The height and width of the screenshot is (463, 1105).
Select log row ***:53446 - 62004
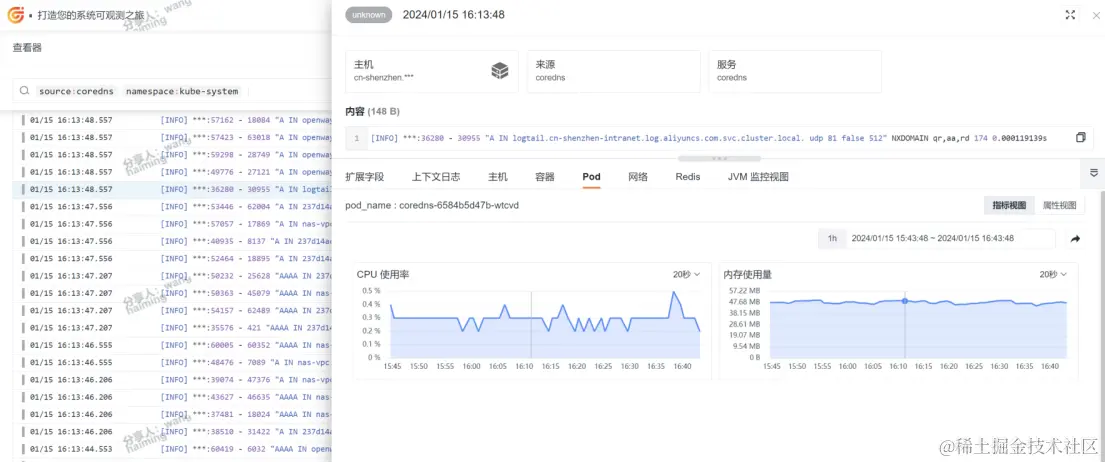(x=173, y=206)
